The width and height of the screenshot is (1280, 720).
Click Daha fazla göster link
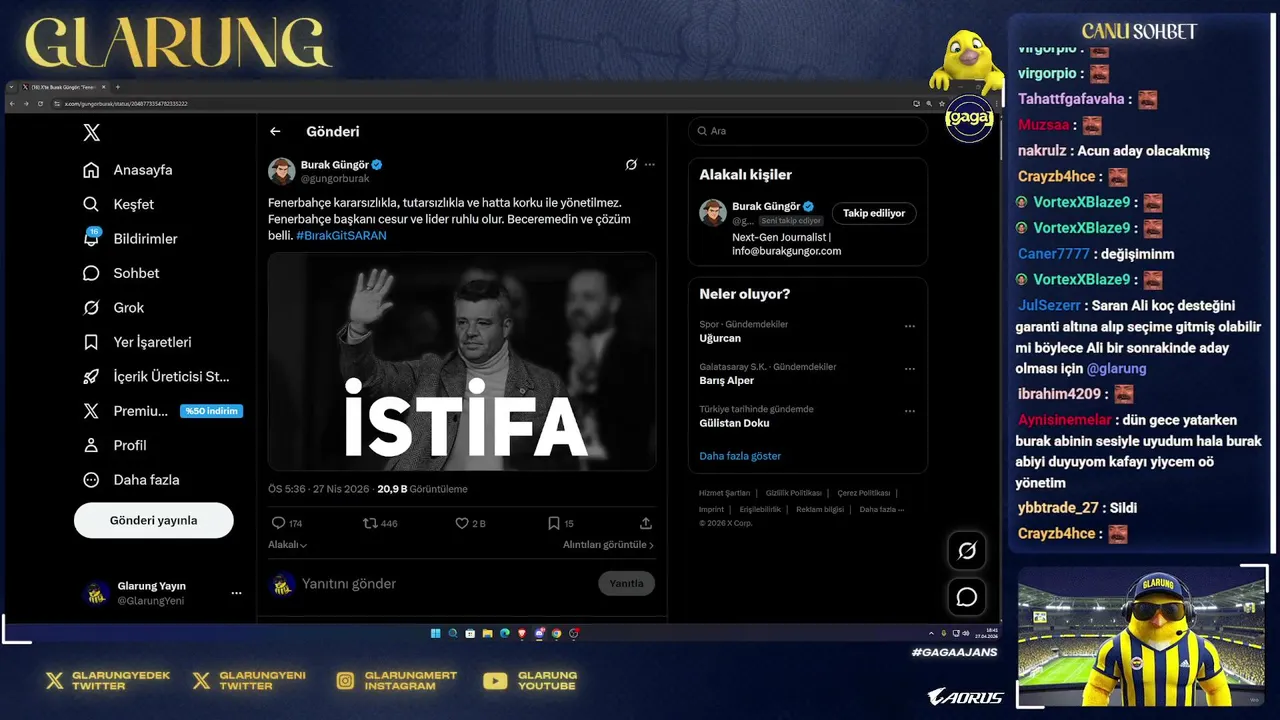(x=740, y=456)
